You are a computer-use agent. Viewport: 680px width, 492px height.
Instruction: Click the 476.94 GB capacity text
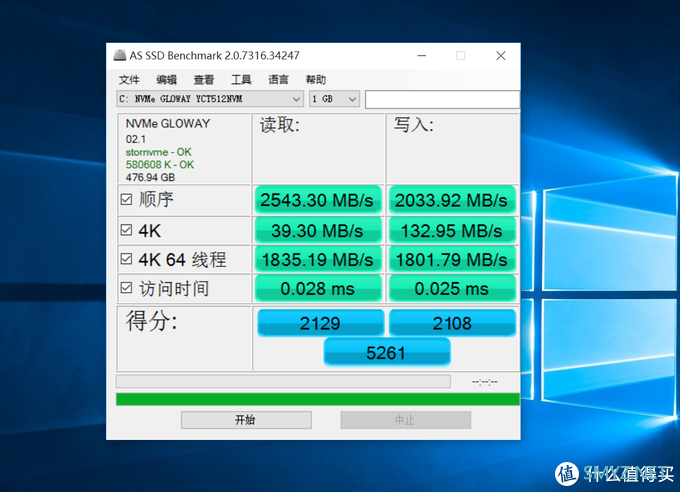tap(150, 177)
